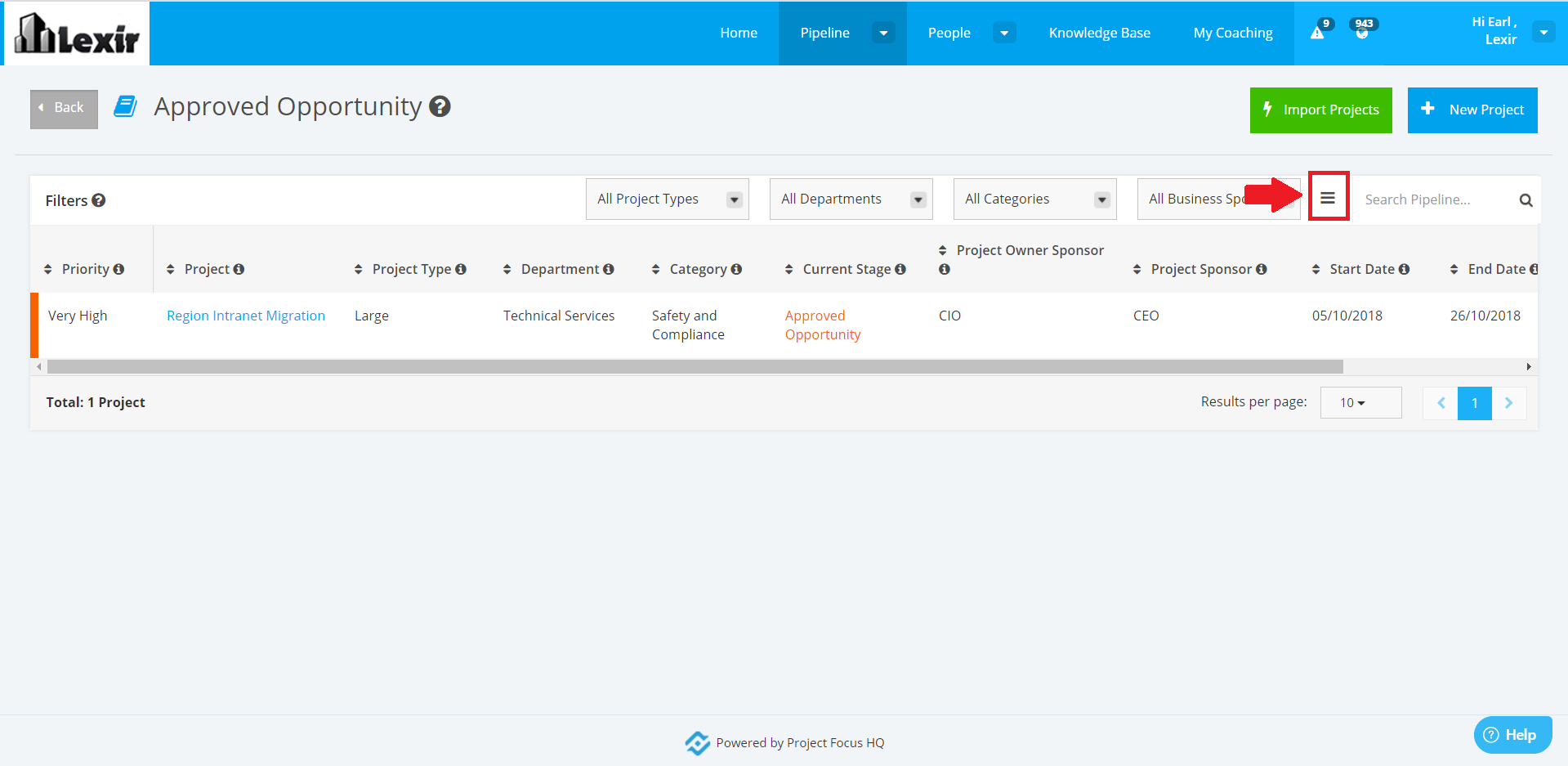Image resolution: width=1568 pixels, height=766 pixels.
Task: Click scrollbar right arrow
Action: 1529,367
